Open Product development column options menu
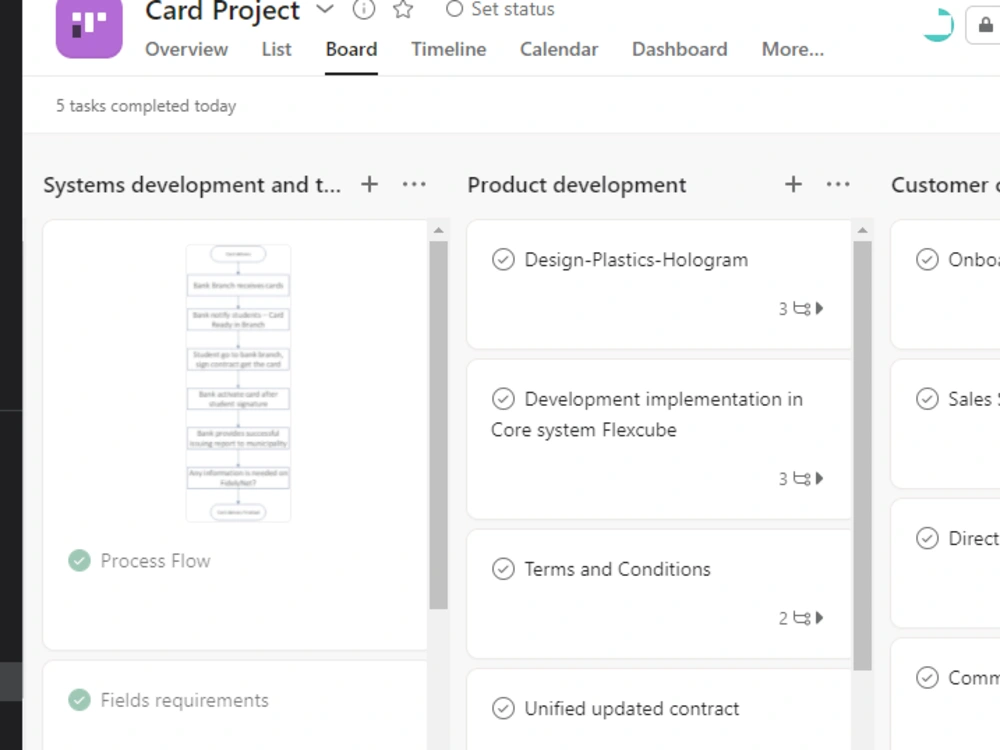Image resolution: width=1000 pixels, height=750 pixels. pyautogui.click(x=838, y=184)
